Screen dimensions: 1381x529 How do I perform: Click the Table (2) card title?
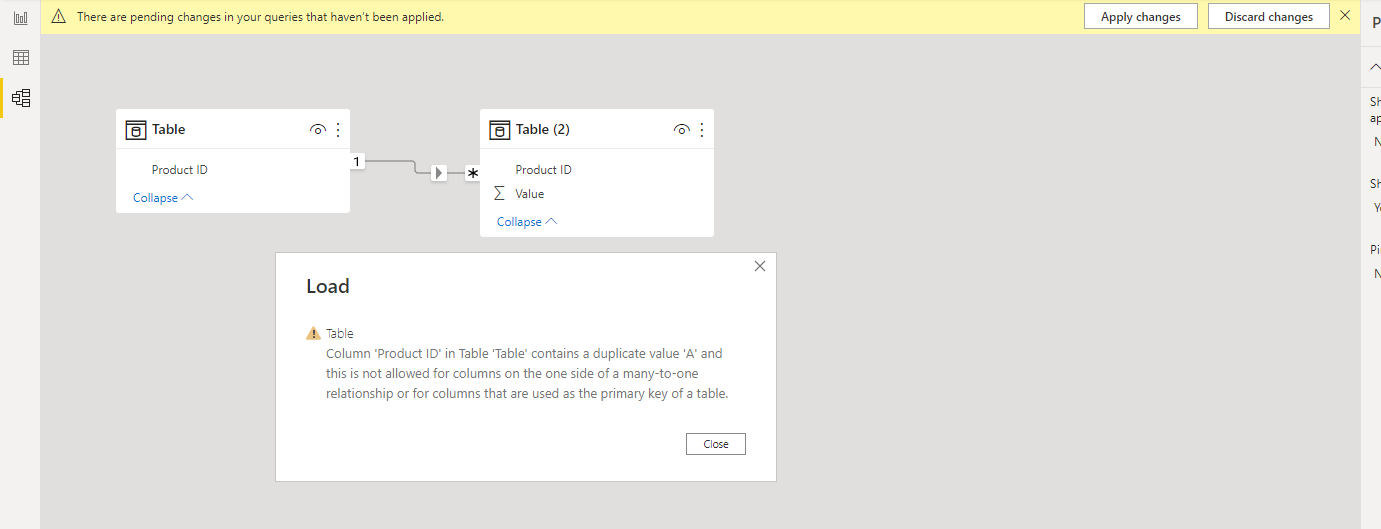point(543,130)
